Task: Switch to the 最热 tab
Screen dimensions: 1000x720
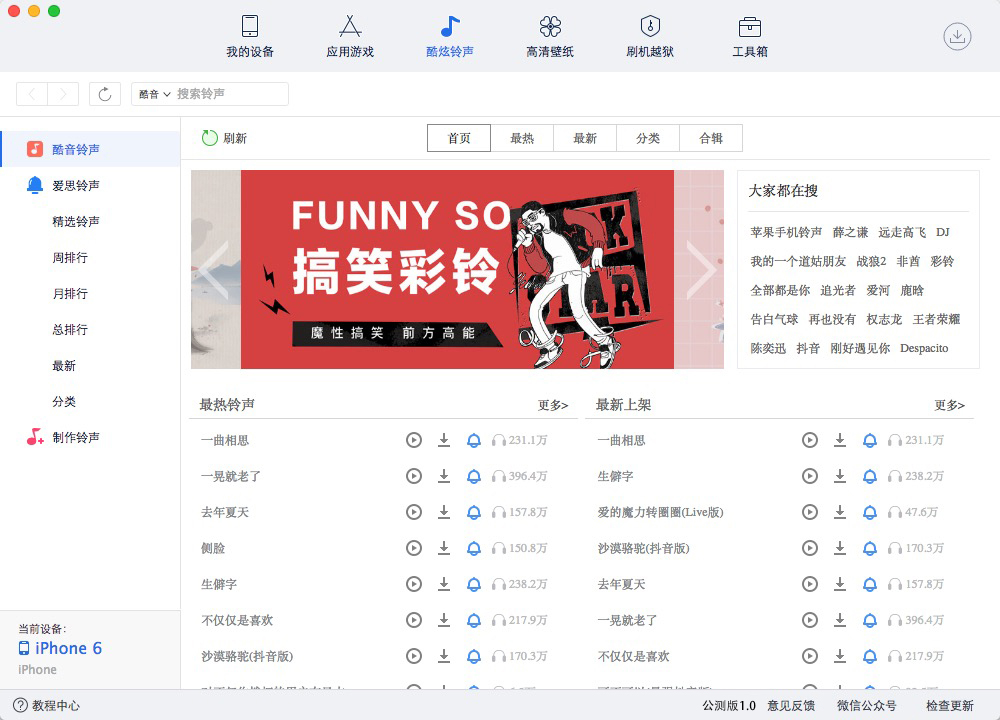Action: tap(523, 138)
